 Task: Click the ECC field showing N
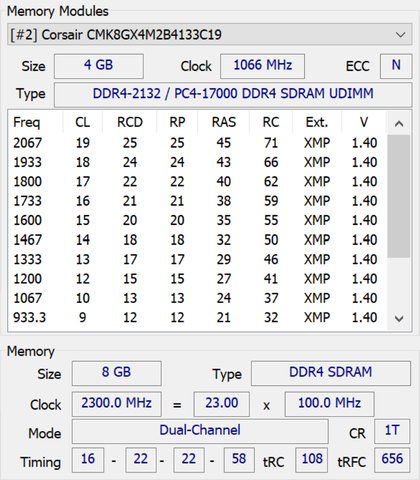(396, 66)
